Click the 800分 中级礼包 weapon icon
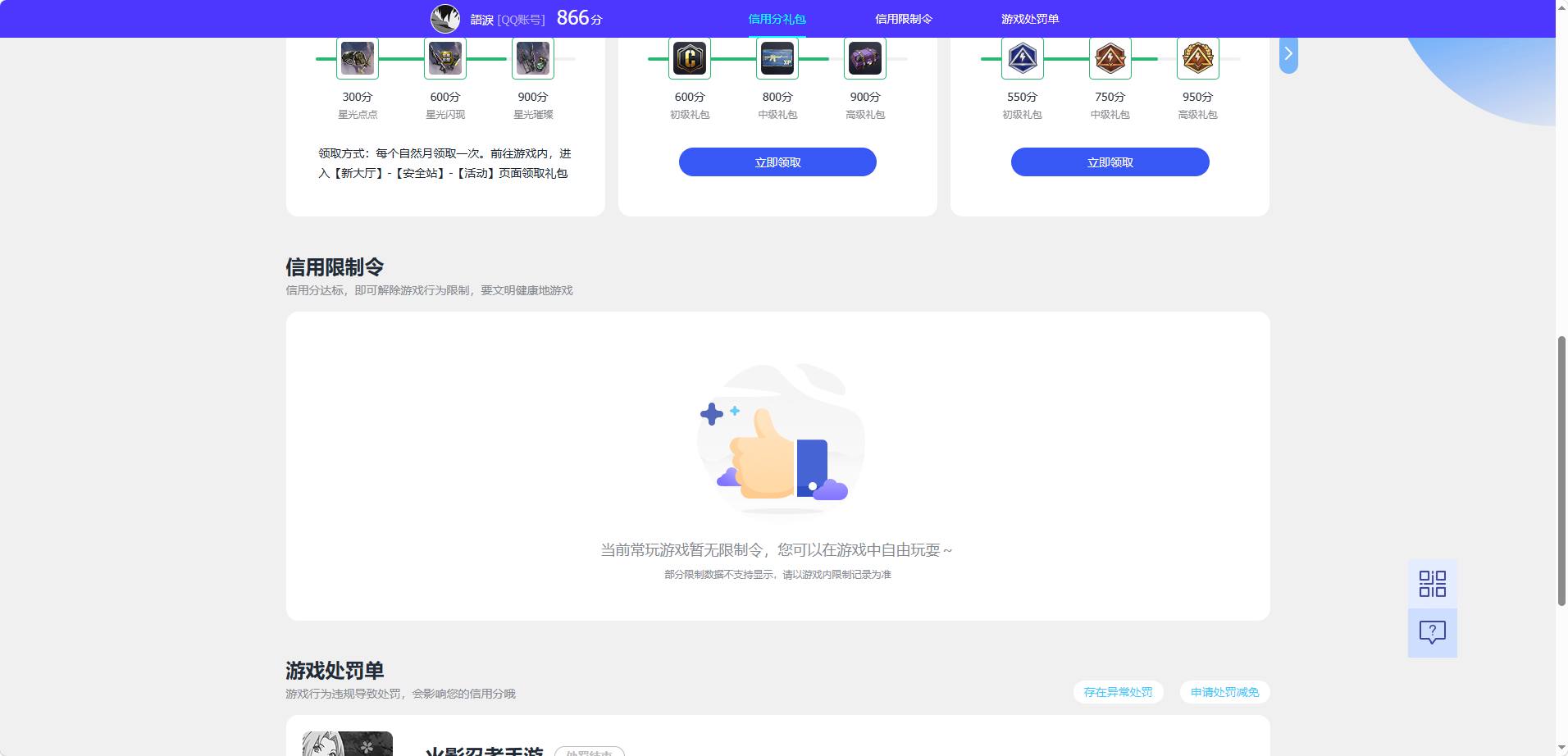 [x=777, y=58]
